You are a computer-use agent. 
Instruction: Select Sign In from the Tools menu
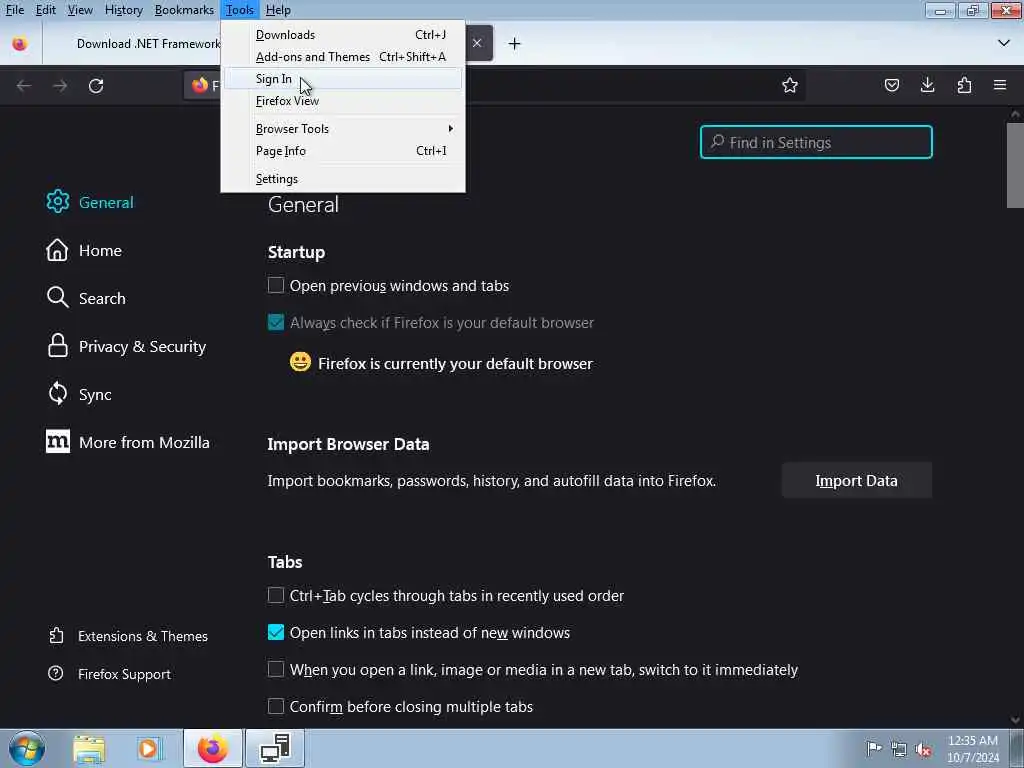[343, 78]
